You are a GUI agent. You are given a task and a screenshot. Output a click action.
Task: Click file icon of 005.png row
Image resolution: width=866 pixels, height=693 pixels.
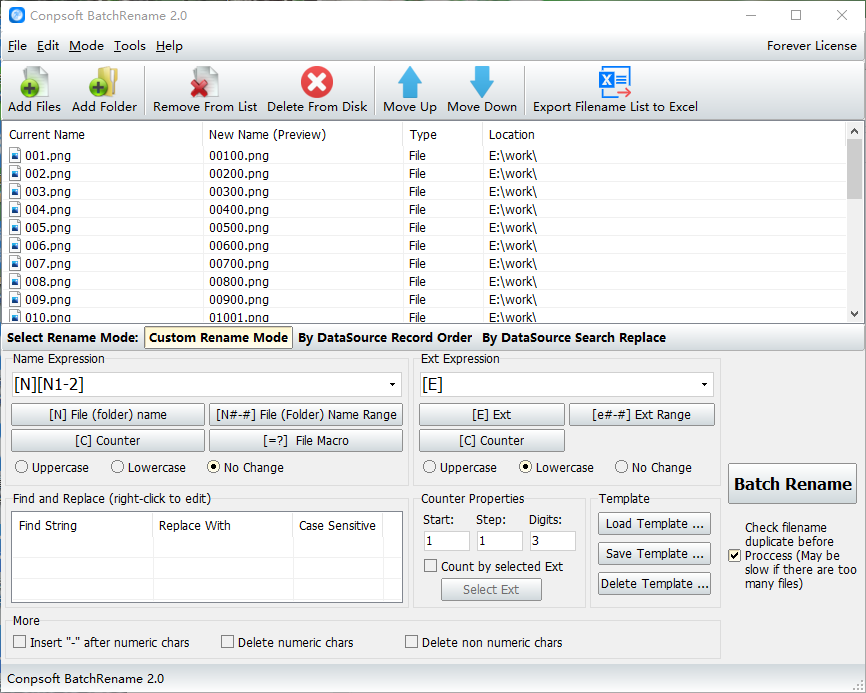(15, 227)
